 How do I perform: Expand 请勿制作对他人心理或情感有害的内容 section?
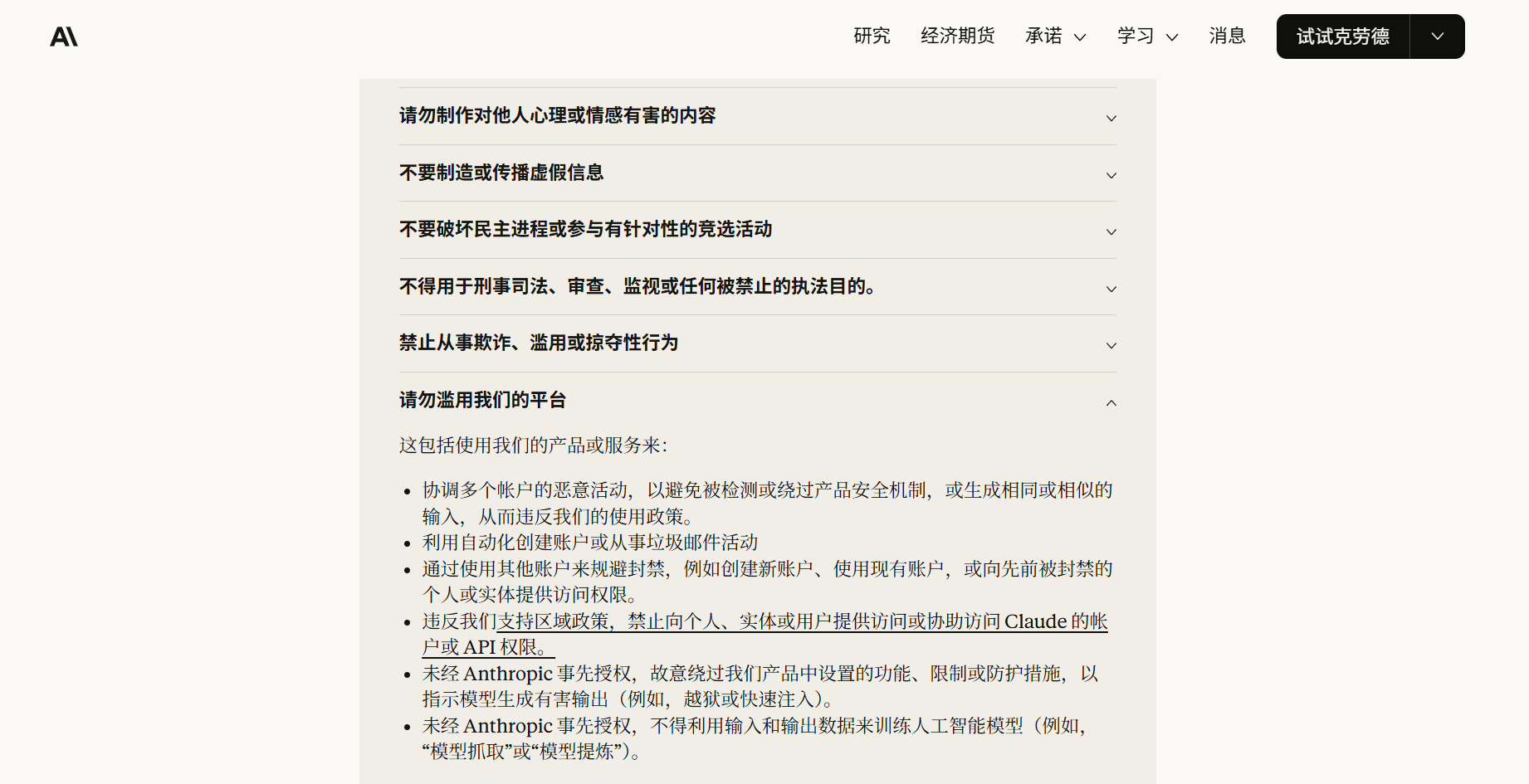pos(1111,118)
